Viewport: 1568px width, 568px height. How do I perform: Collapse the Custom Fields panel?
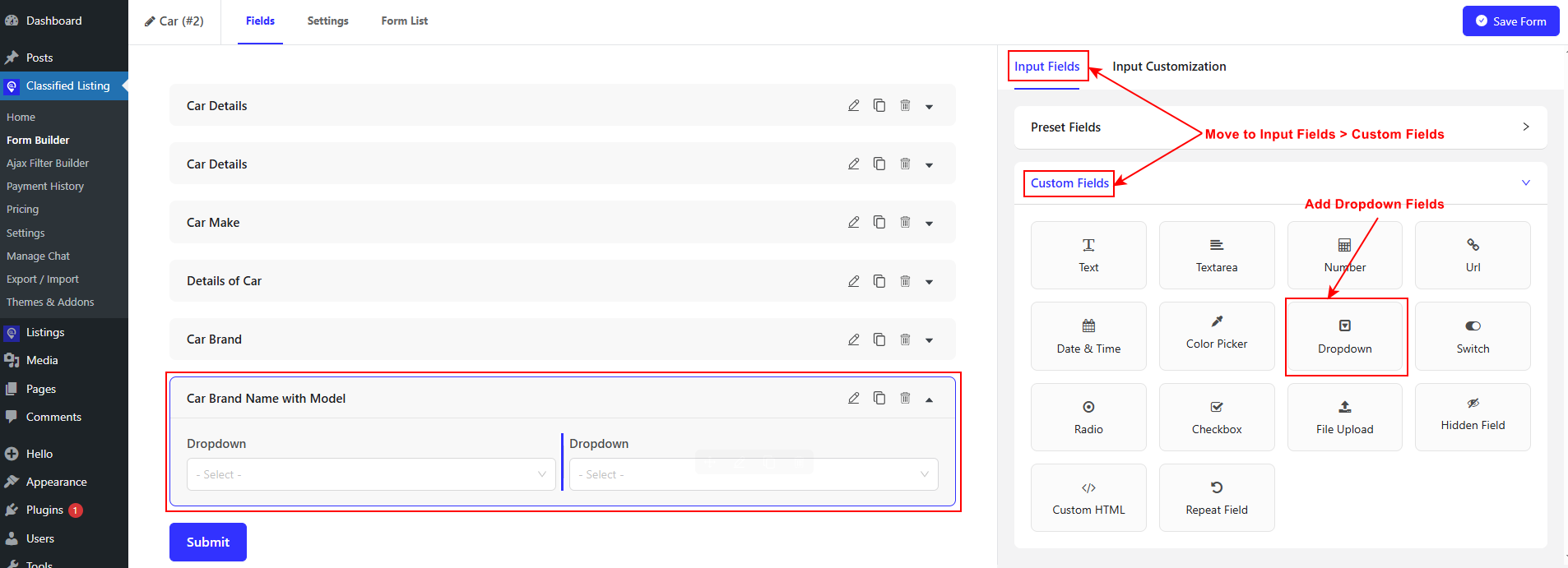1280,182
